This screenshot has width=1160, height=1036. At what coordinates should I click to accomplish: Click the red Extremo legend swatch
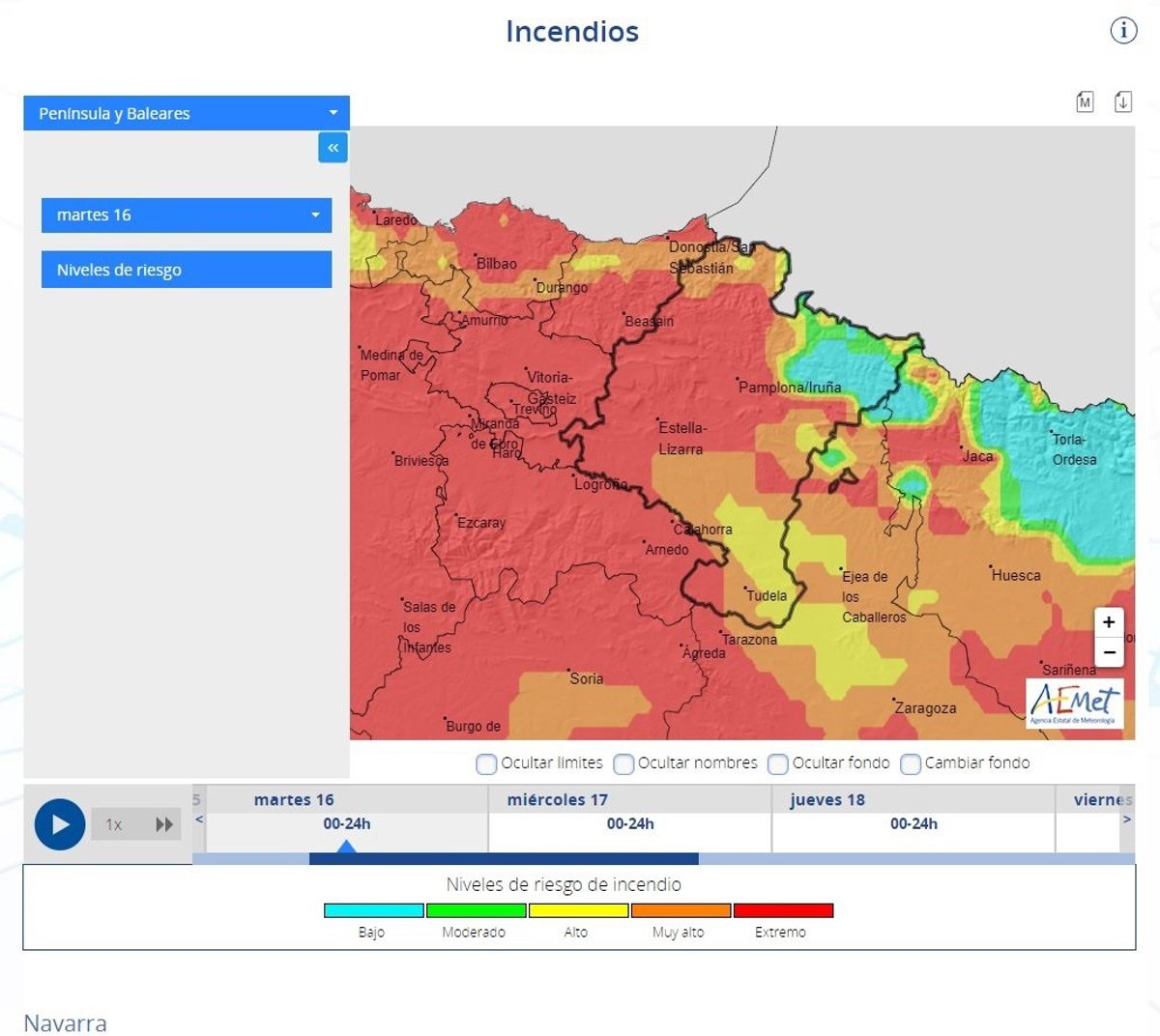click(x=783, y=910)
